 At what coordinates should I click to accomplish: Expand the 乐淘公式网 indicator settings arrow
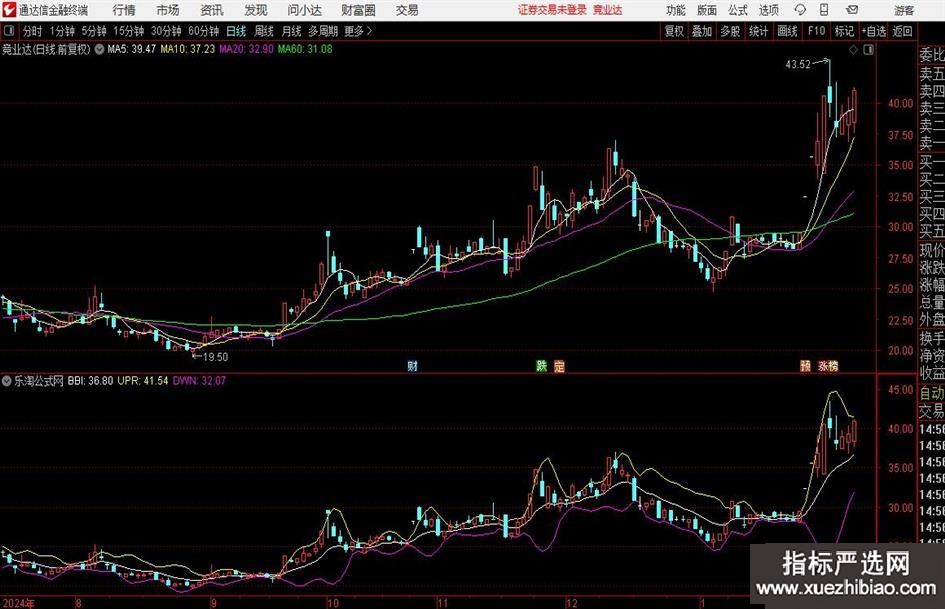(x=8, y=381)
